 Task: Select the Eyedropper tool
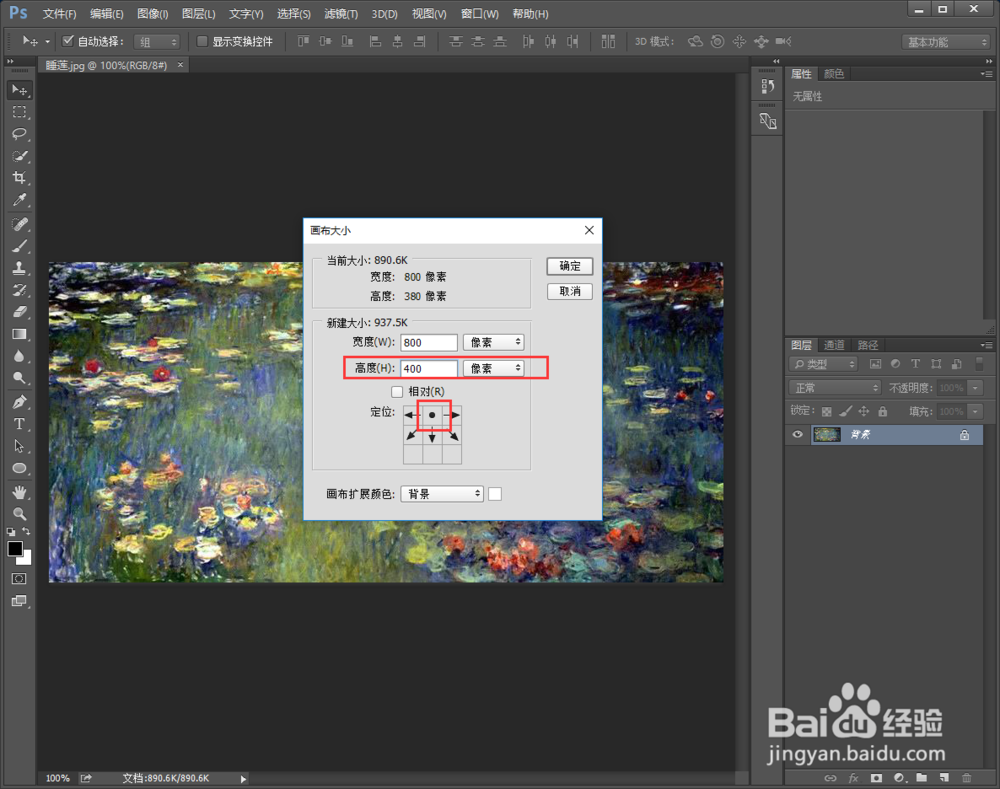click(20, 200)
